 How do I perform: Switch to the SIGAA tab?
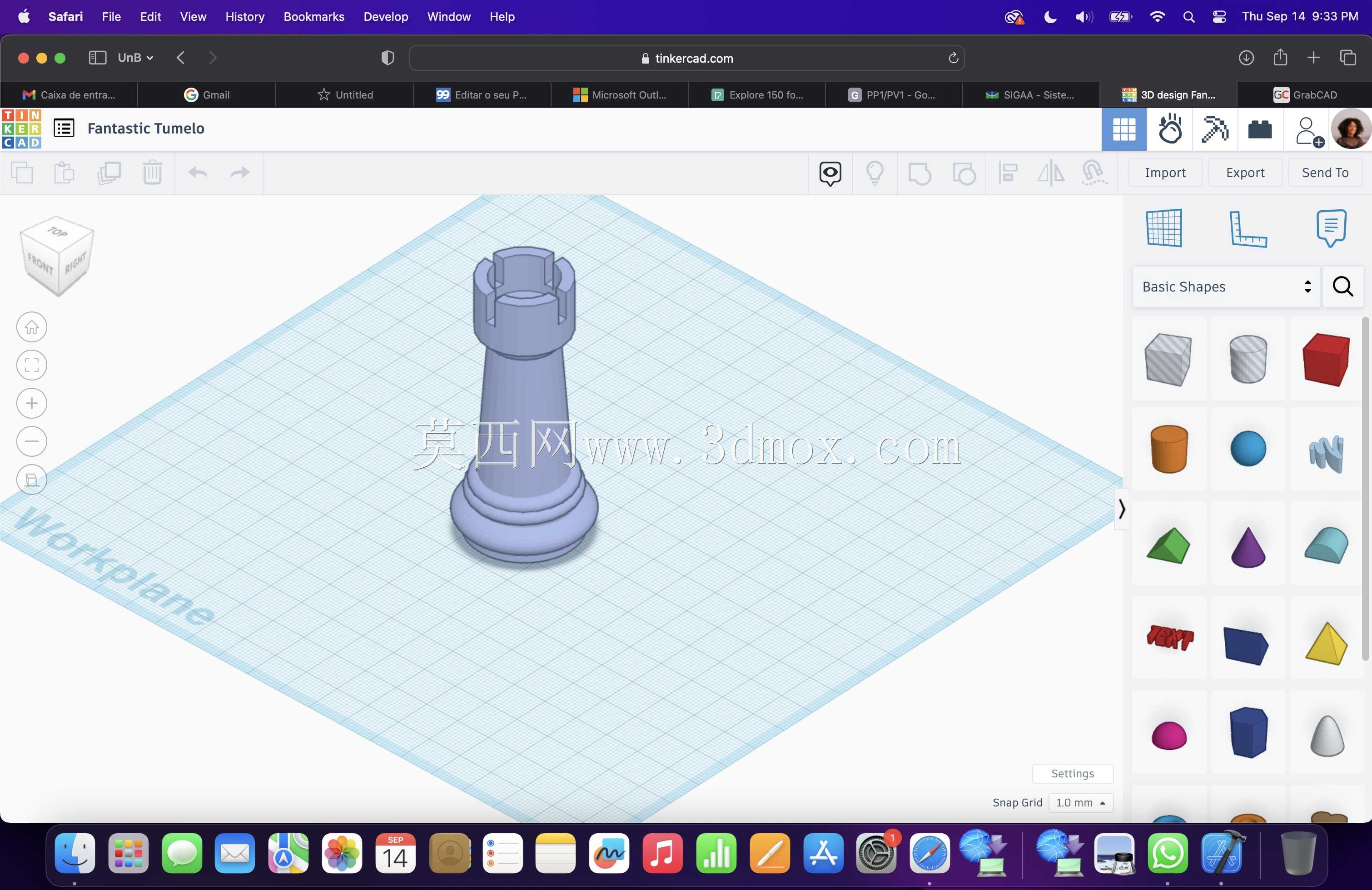pos(1031,94)
